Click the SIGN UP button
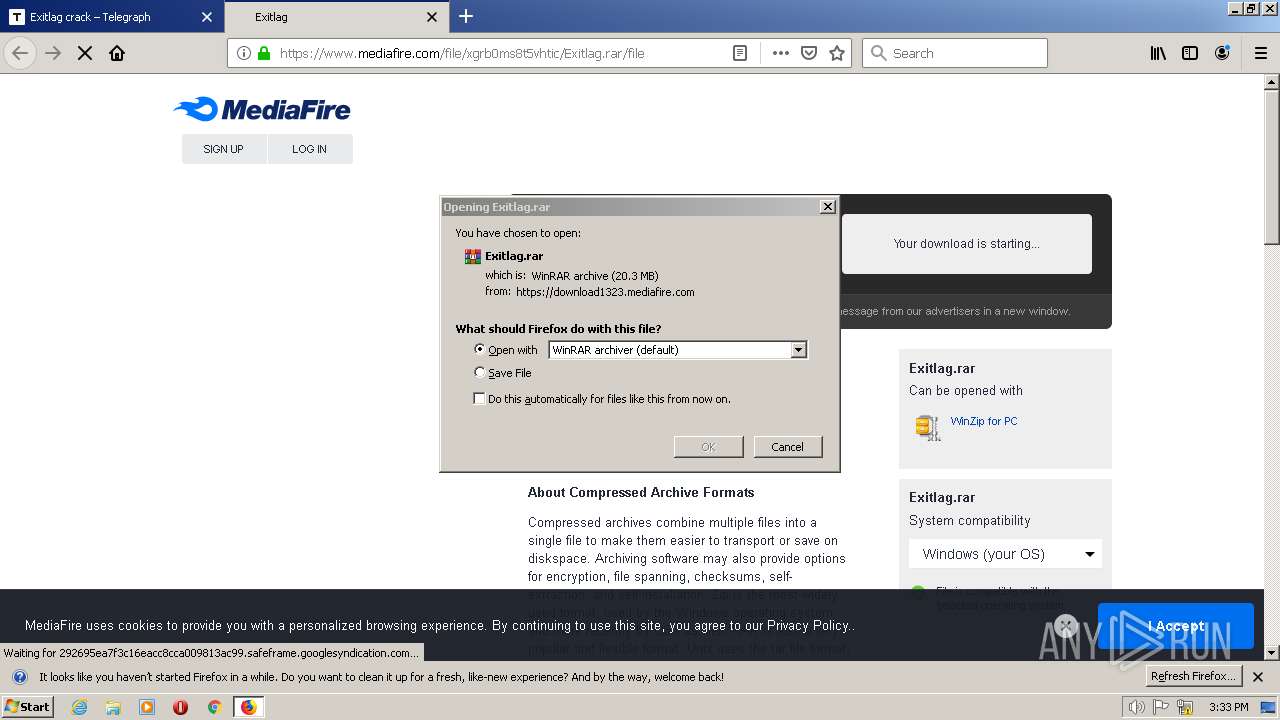Image resolution: width=1280 pixels, height=720 pixels. pyautogui.click(x=223, y=149)
